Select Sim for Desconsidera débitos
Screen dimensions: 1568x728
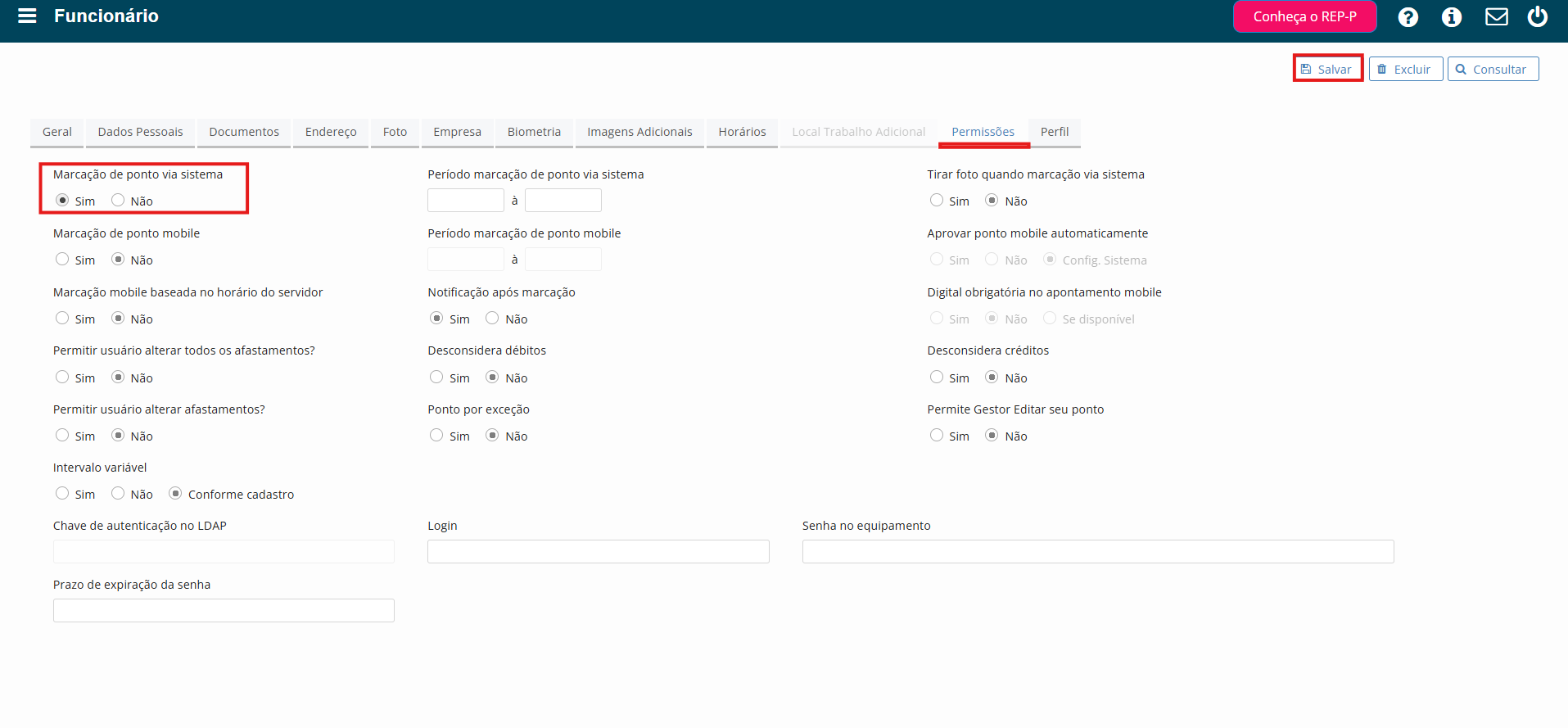[436, 377]
